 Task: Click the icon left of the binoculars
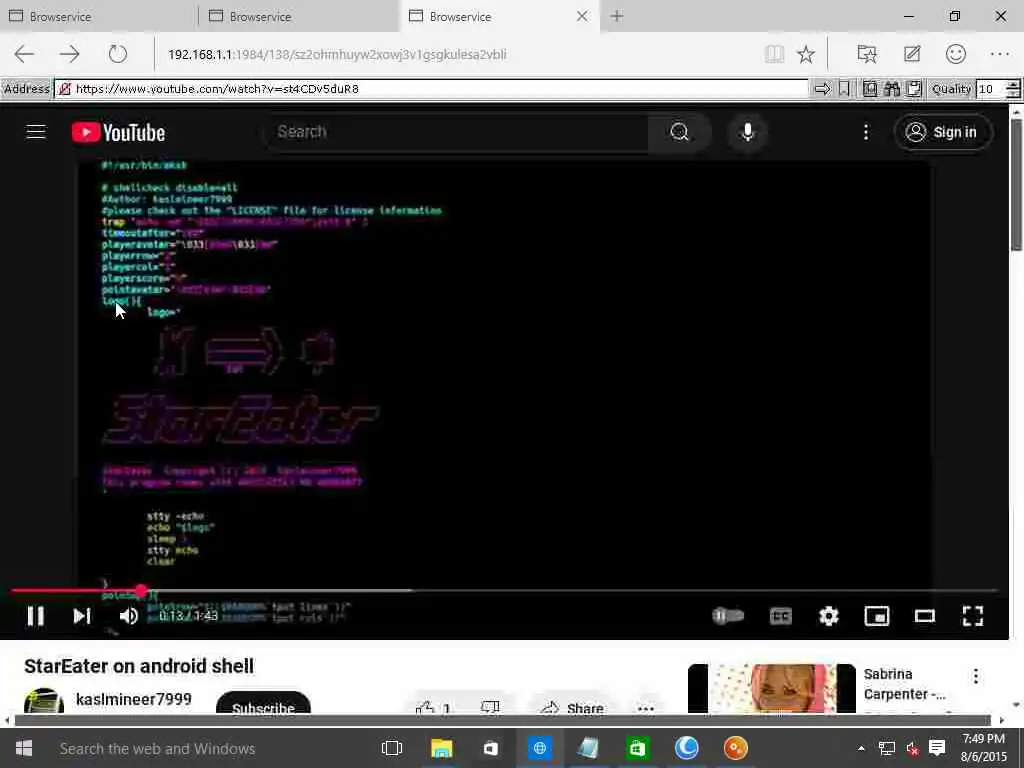coord(870,89)
